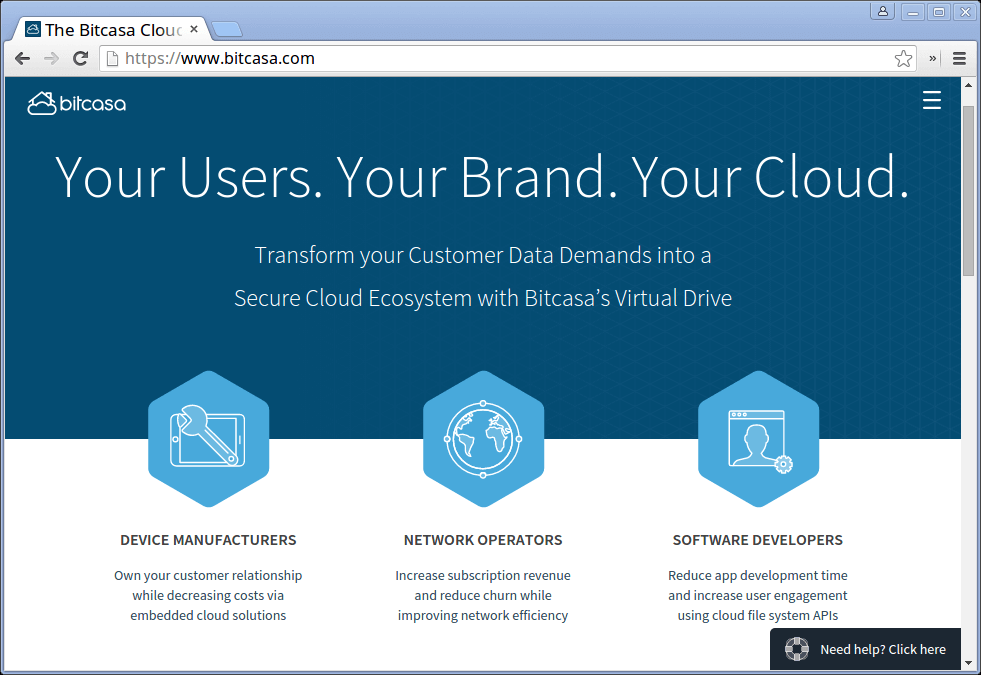Click the 'Your Users. Your Brand. Your Cloud.' headline
The image size is (981, 675).
point(482,178)
